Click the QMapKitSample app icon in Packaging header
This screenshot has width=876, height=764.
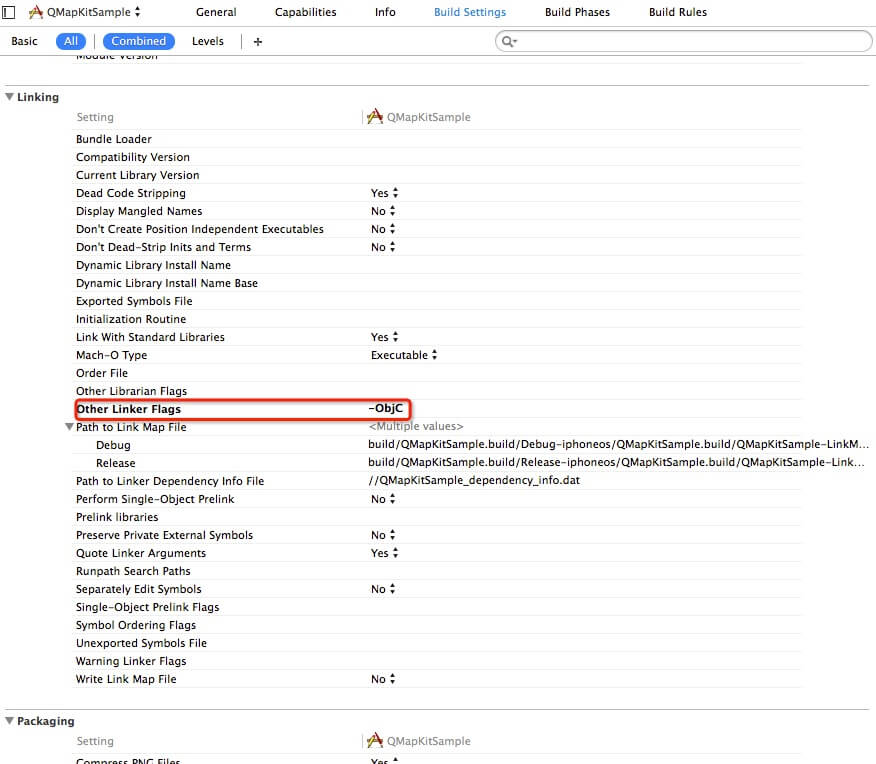[374, 741]
